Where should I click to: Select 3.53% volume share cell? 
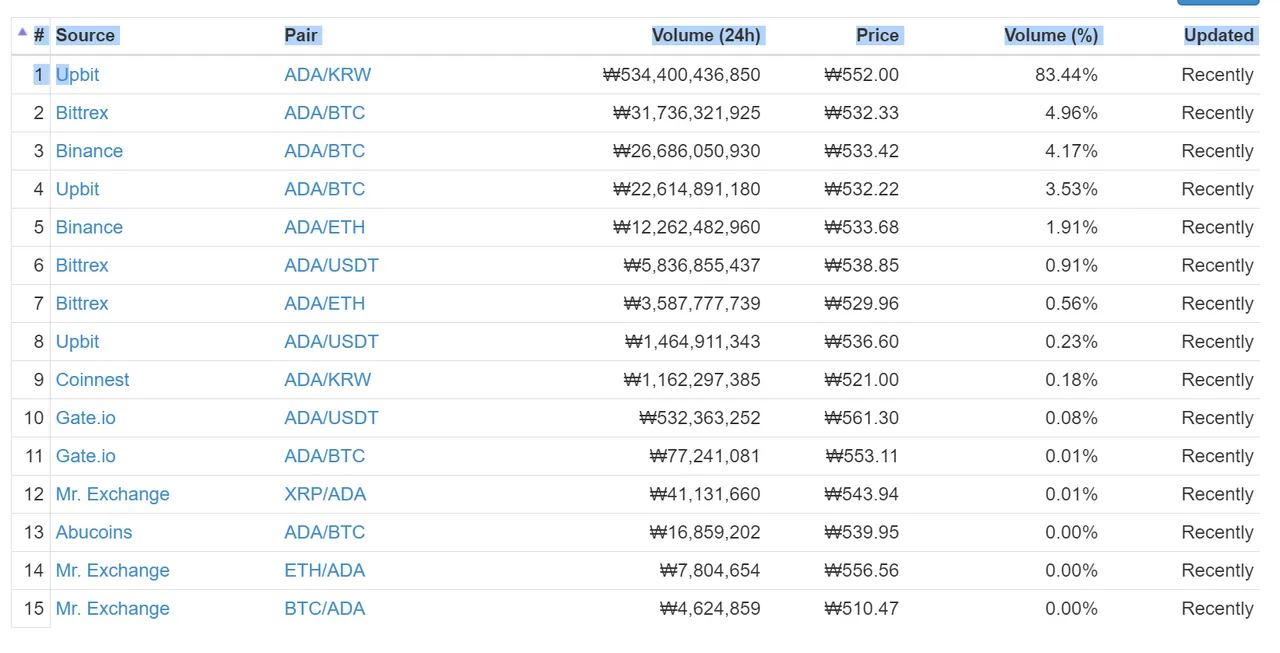click(1071, 189)
